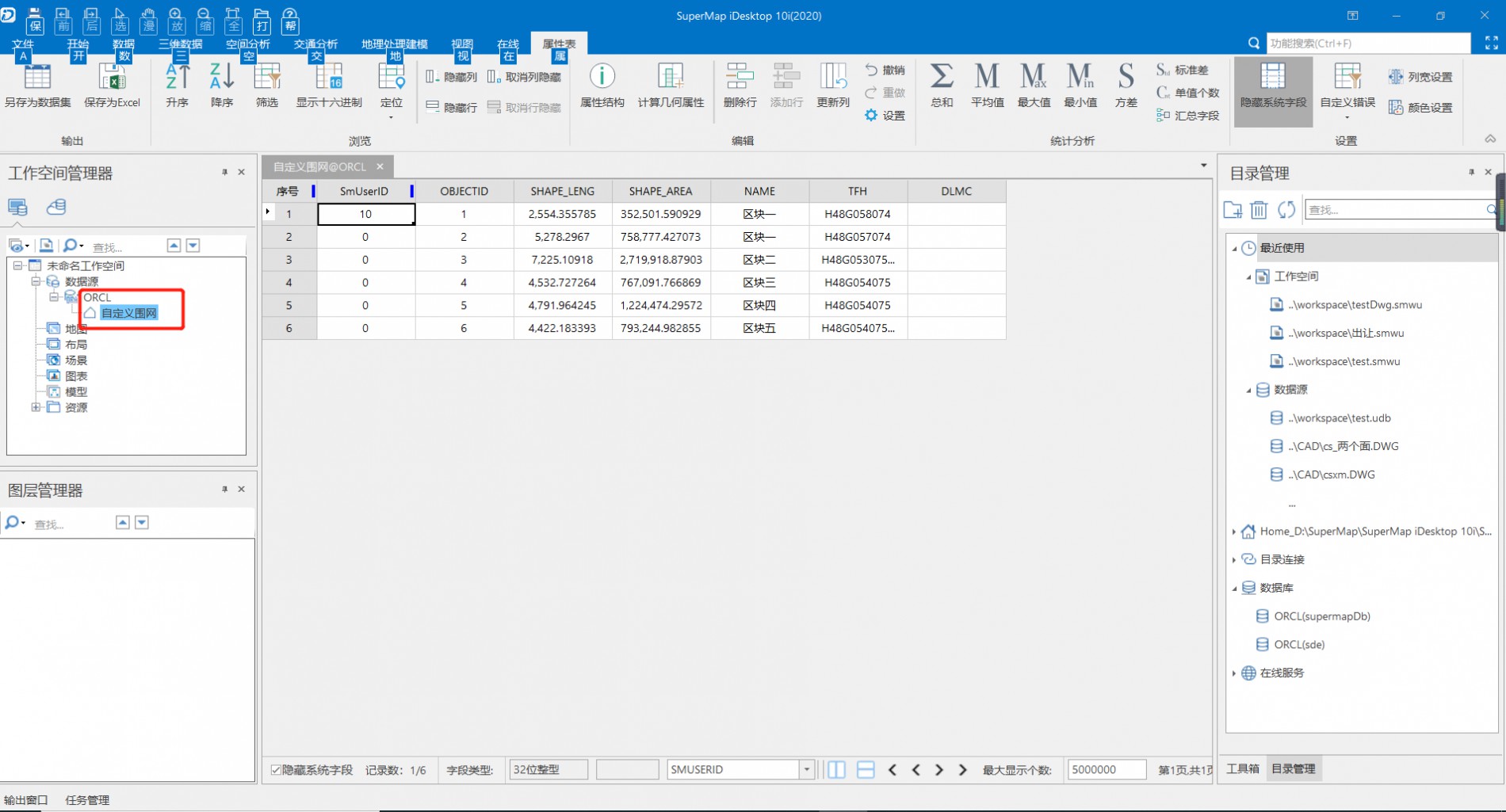Screen dimensions: 1506x812
Task: Compute the standard deviation (标准差)
Action: pyautogui.click(x=1183, y=70)
